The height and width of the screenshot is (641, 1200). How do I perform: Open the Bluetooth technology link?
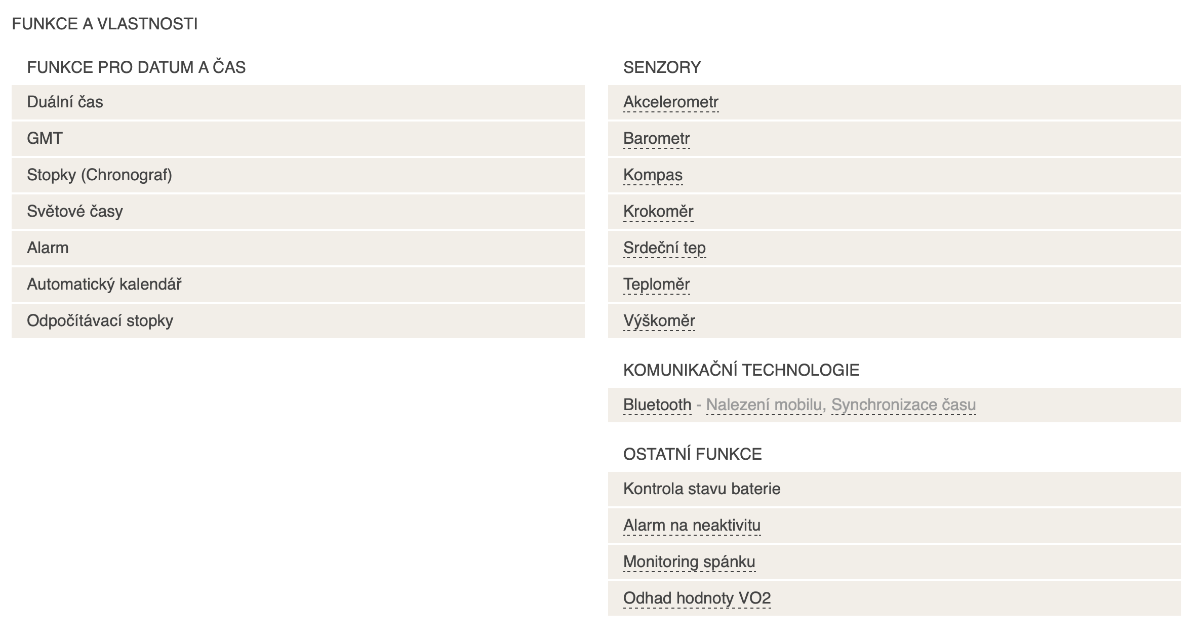pyautogui.click(x=657, y=404)
